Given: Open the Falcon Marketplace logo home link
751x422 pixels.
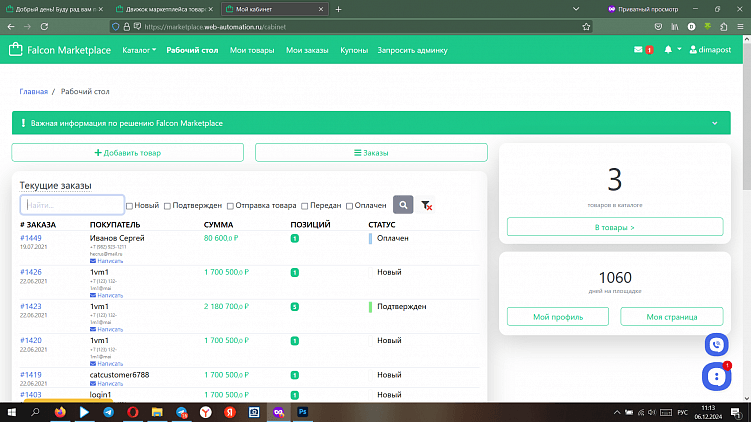Looking at the screenshot, I should (x=60, y=50).
